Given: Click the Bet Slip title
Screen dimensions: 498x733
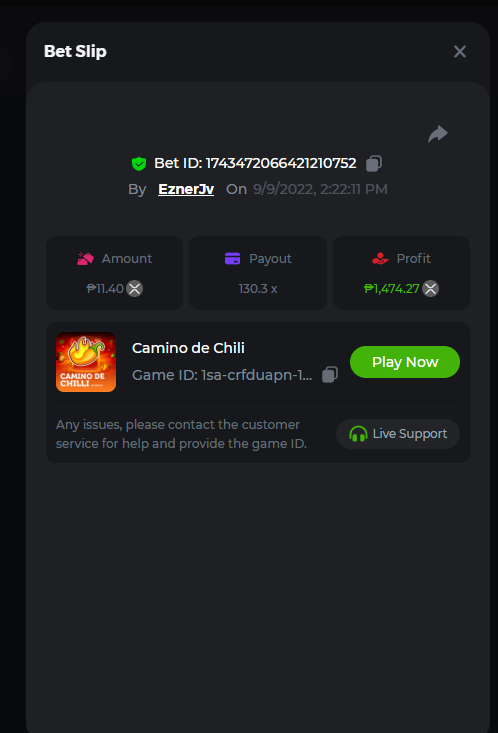Looking at the screenshot, I should tap(75, 51).
